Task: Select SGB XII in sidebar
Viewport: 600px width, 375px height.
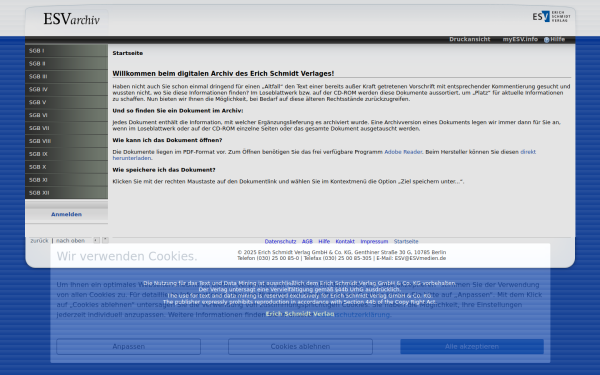Action: pyautogui.click(x=67, y=193)
